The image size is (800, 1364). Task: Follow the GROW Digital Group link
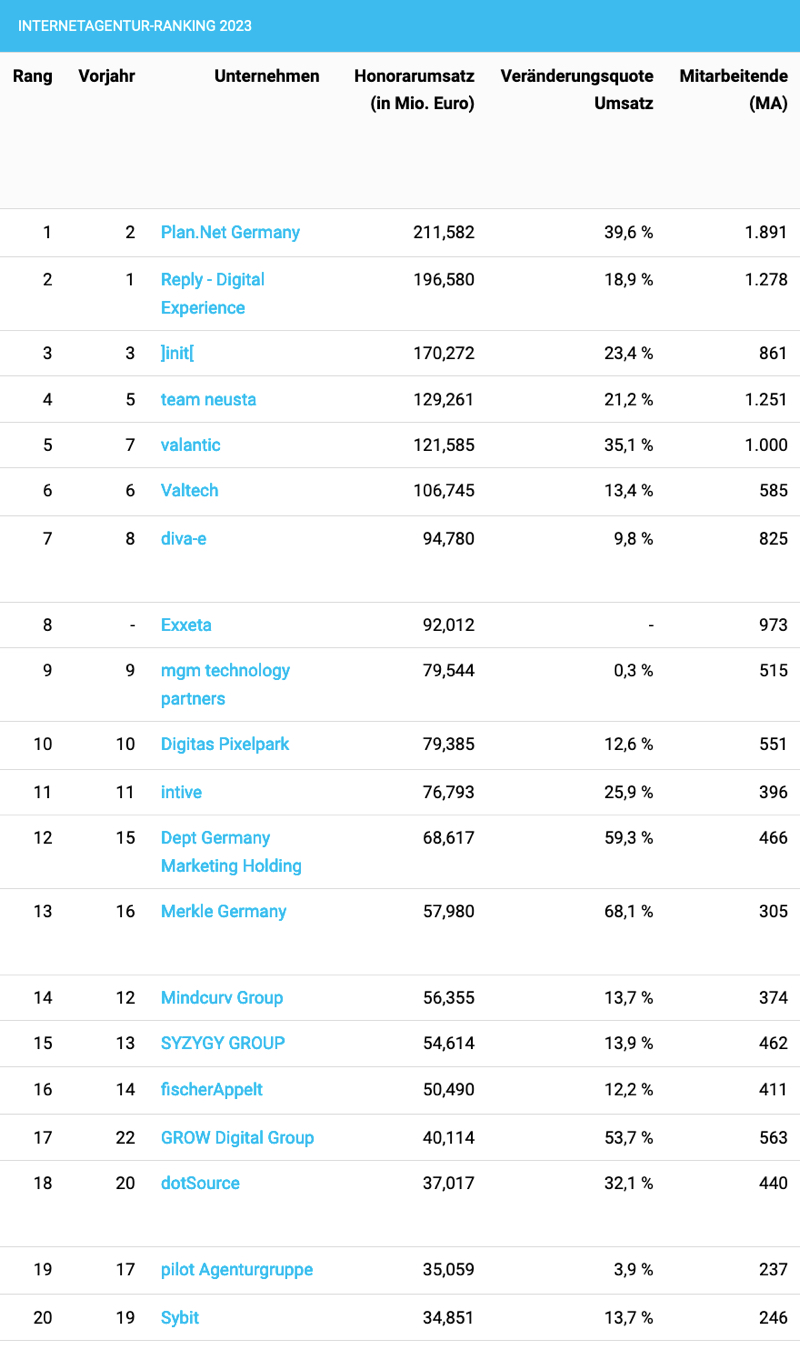tap(237, 1137)
